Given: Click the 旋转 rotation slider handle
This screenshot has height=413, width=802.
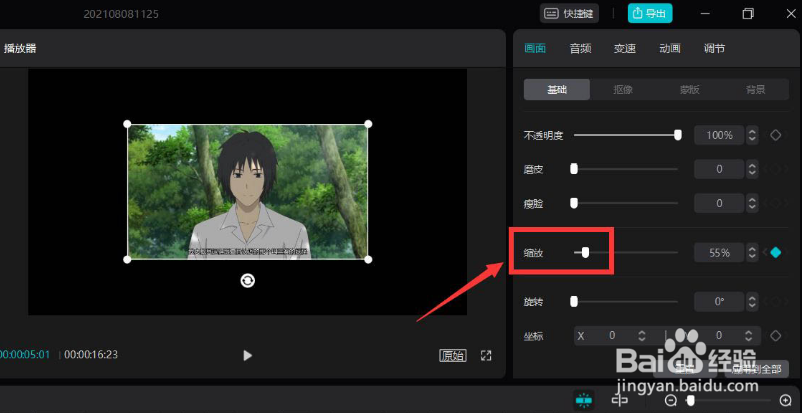Looking at the screenshot, I should pos(574,301).
